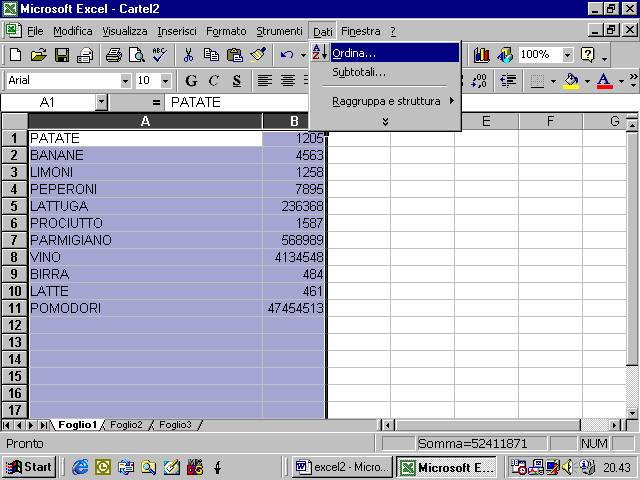Open fill color palette dropdown arrow
The image size is (640, 480).
click(x=587, y=81)
